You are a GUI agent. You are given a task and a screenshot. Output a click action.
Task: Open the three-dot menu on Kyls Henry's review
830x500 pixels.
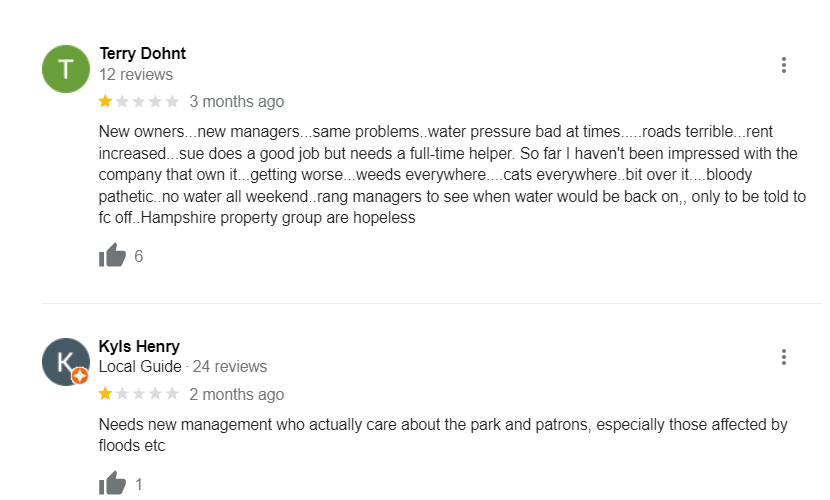point(784,357)
